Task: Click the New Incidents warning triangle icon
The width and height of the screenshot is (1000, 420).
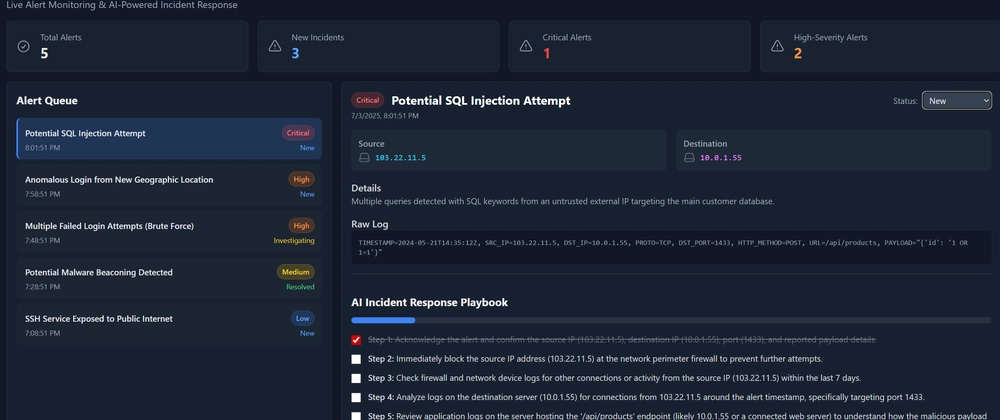Action: pos(275,46)
